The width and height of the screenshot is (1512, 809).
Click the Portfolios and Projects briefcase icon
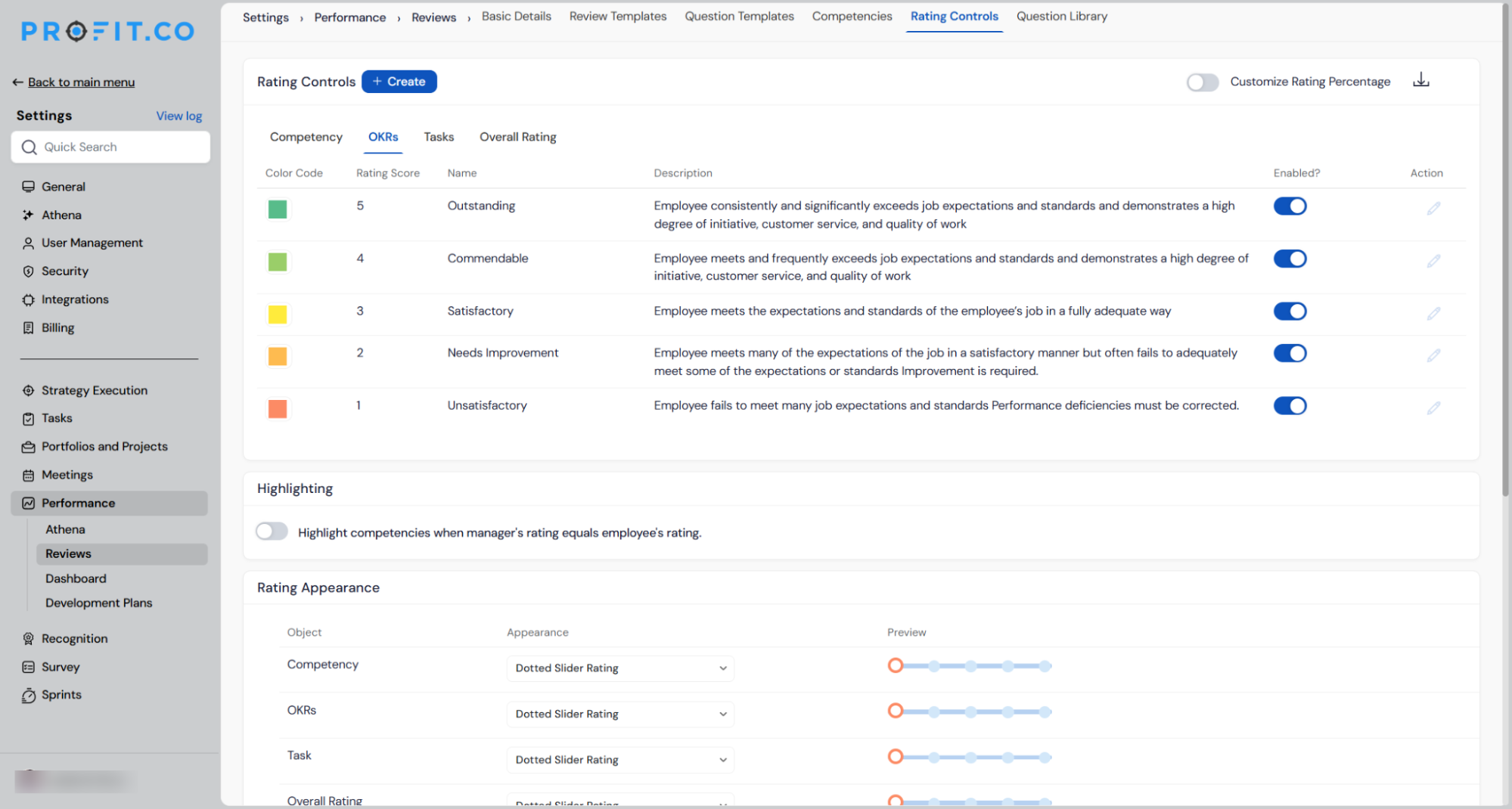point(28,447)
